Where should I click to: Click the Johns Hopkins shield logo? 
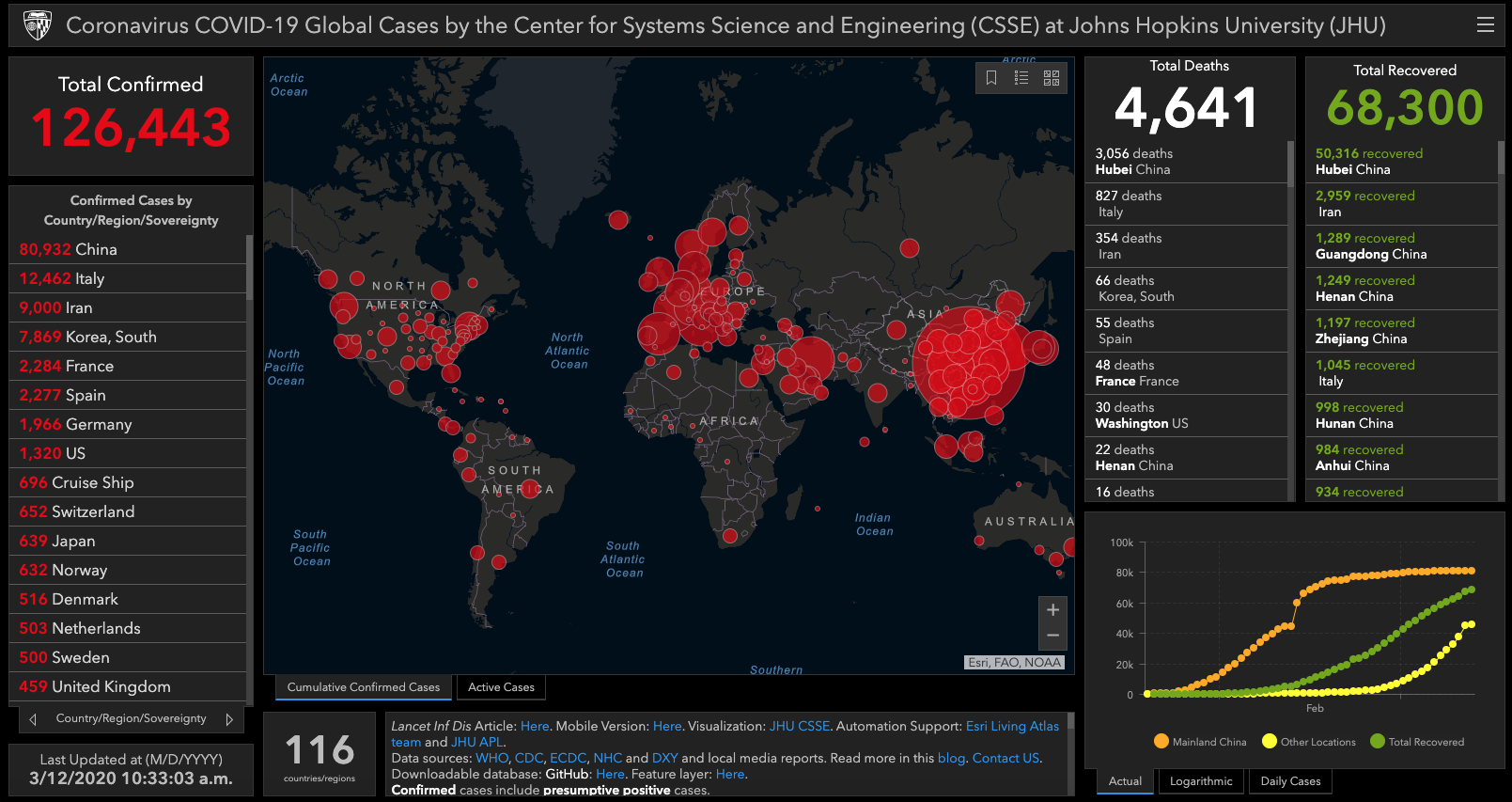[x=38, y=25]
